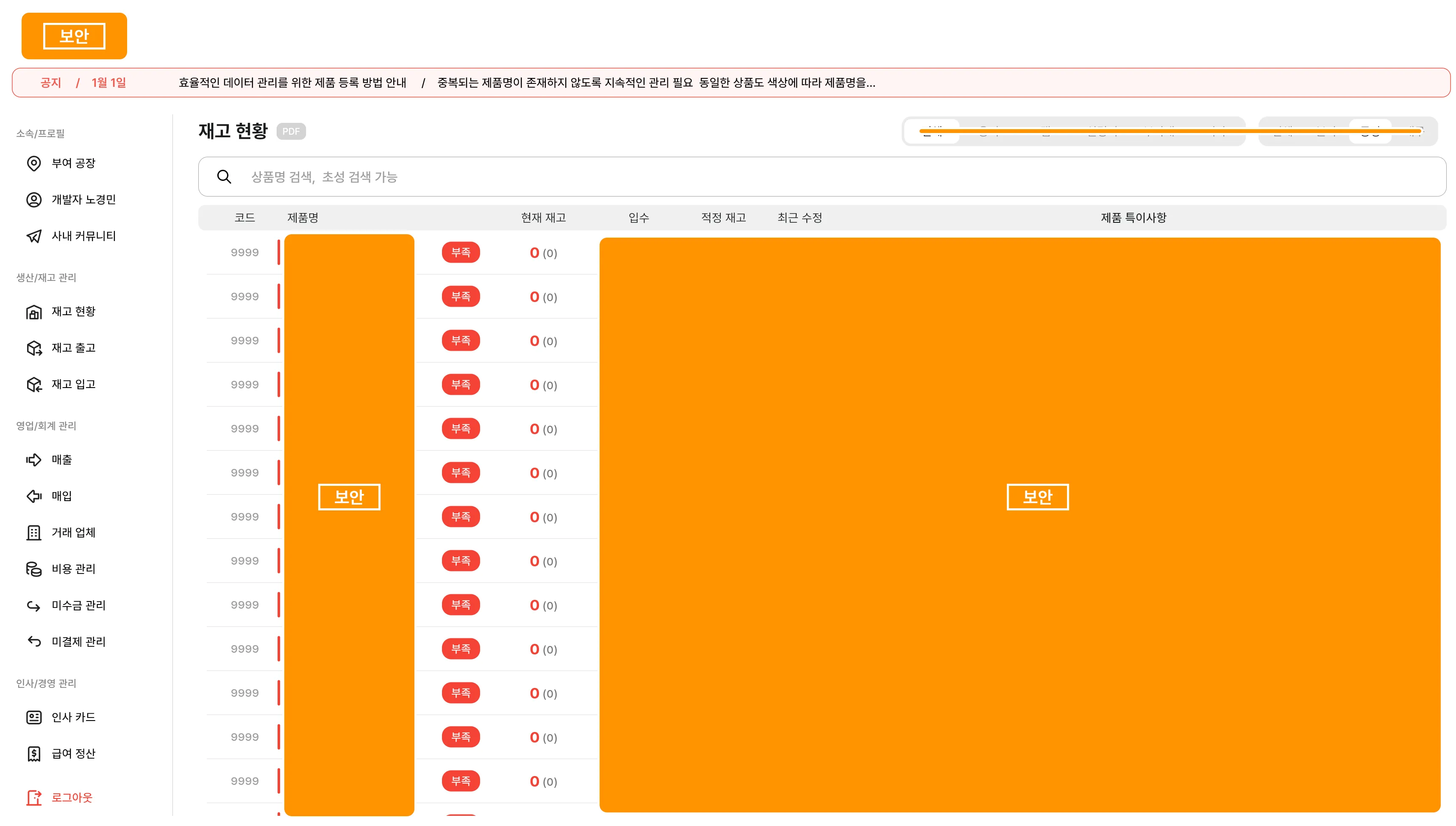Click the search magnifier icon
This screenshot has height=826, width=1456.
[224, 177]
